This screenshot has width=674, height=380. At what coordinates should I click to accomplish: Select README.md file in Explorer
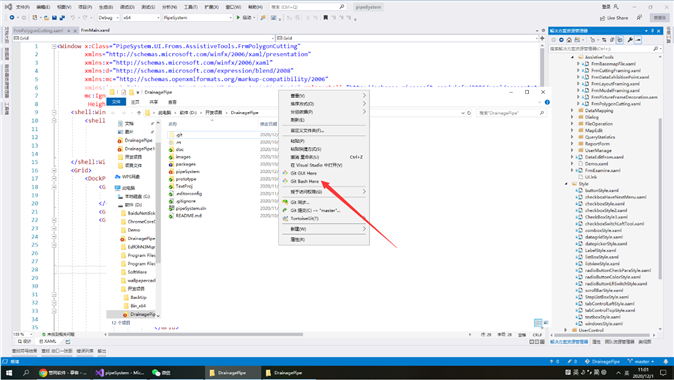pos(188,215)
